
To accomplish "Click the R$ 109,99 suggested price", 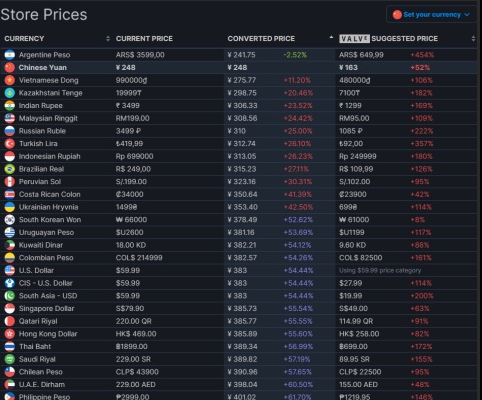I will tap(356, 169).
